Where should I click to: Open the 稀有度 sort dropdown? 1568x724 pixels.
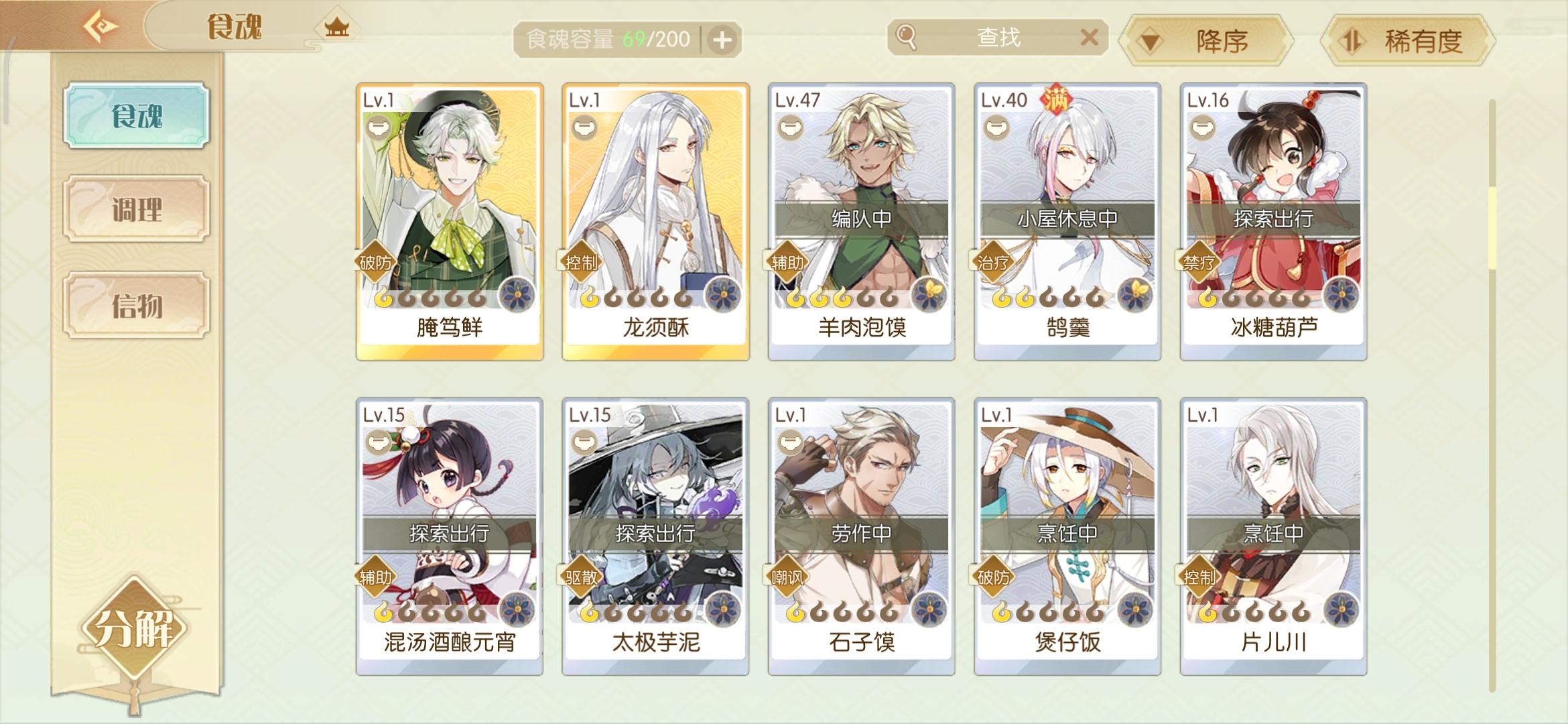[1408, 41]
